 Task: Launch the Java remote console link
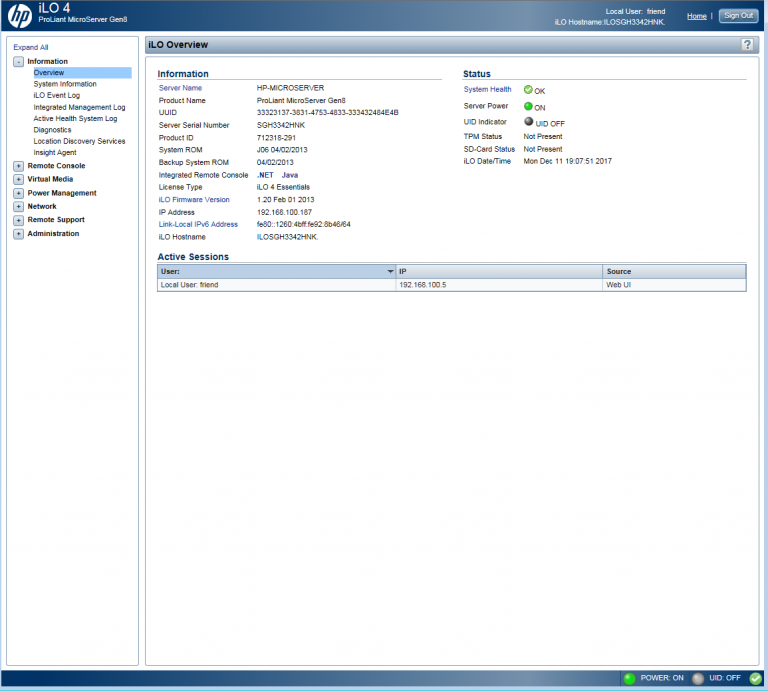click(x=289, y=175)
